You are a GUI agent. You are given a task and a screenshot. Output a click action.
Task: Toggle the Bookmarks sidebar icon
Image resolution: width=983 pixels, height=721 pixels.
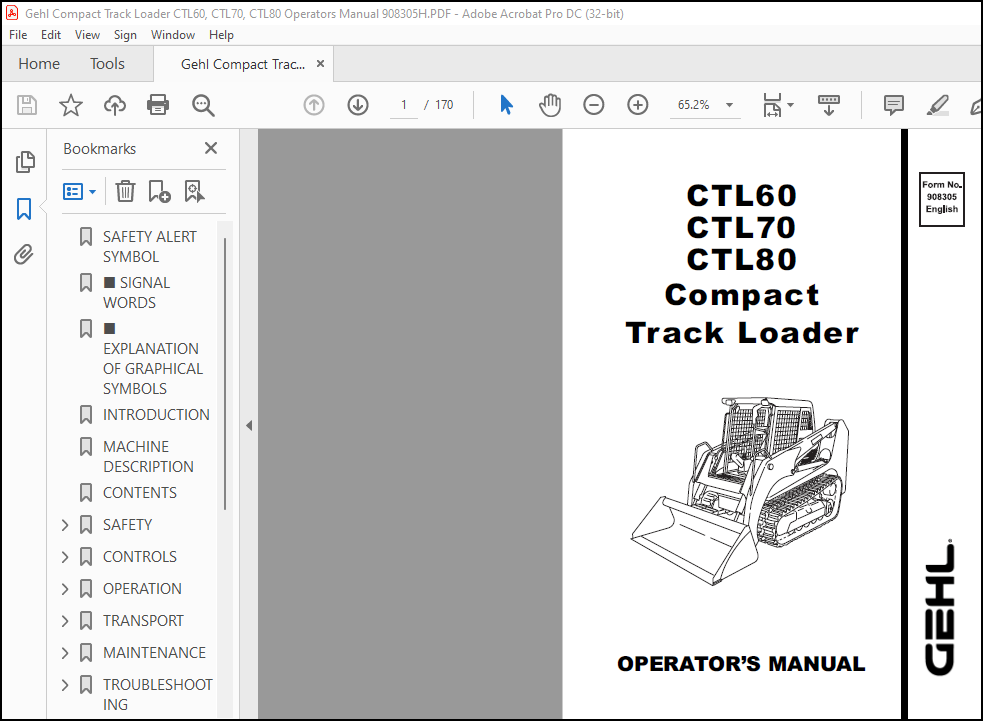coord(24,209)
